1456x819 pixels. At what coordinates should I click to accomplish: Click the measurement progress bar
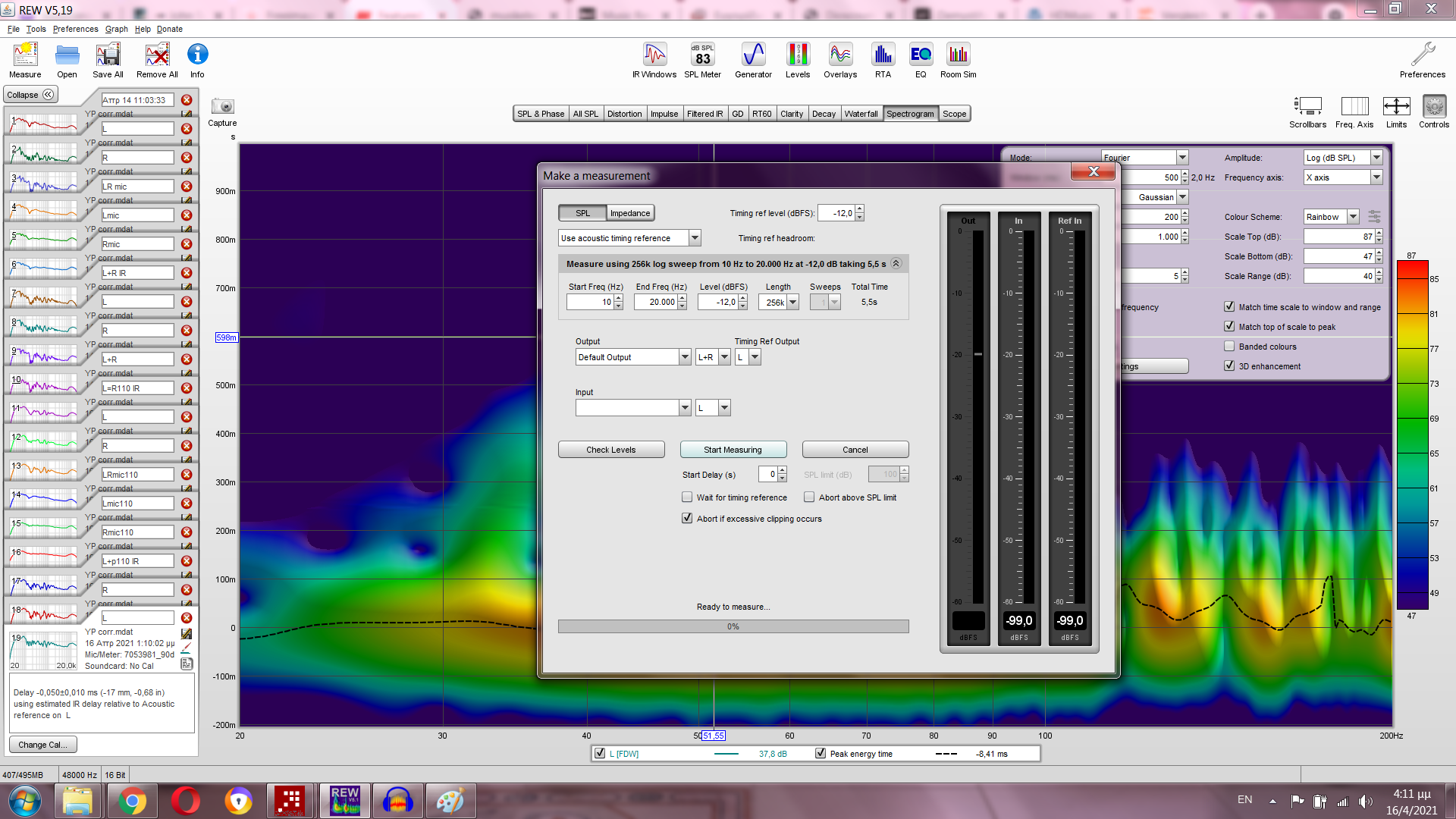733,626
